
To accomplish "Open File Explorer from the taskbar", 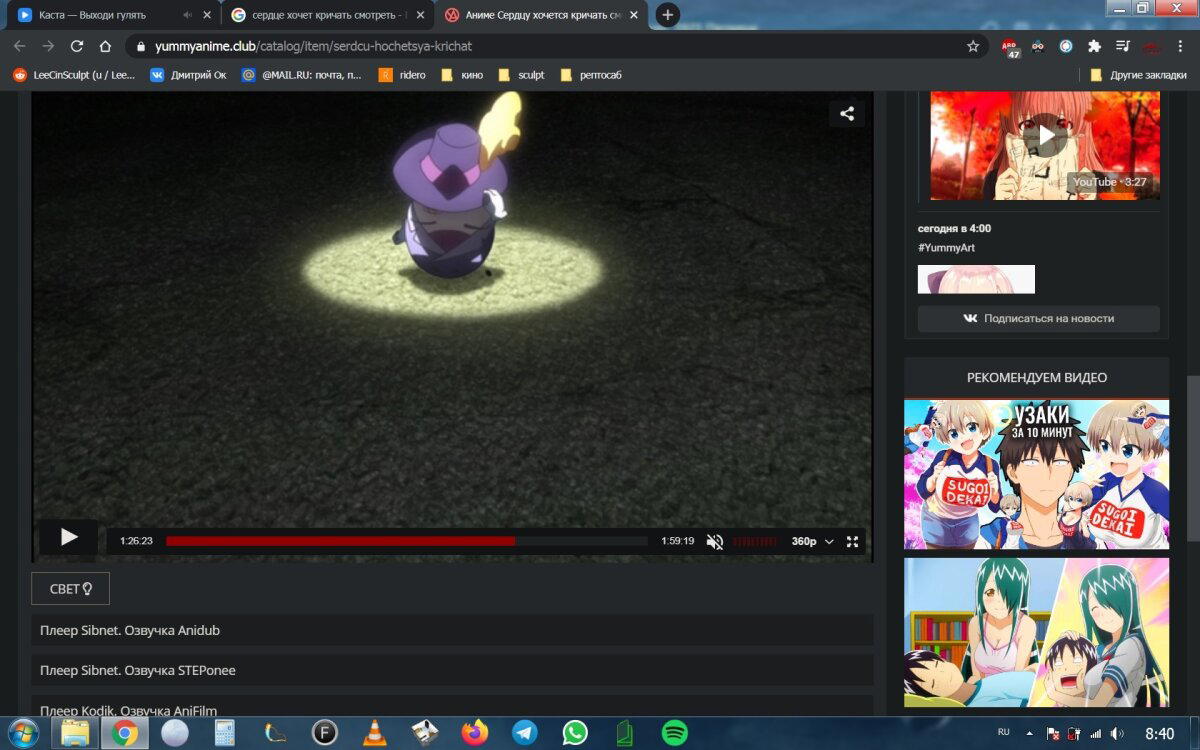I will click(75, 733).
